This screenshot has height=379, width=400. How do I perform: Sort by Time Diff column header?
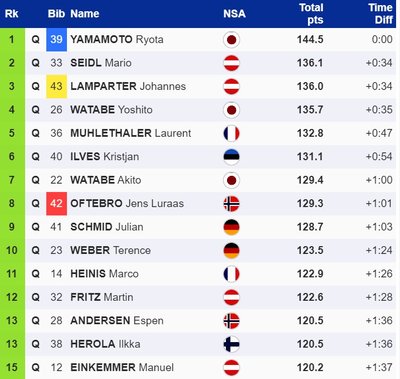[x=380, y=14]
